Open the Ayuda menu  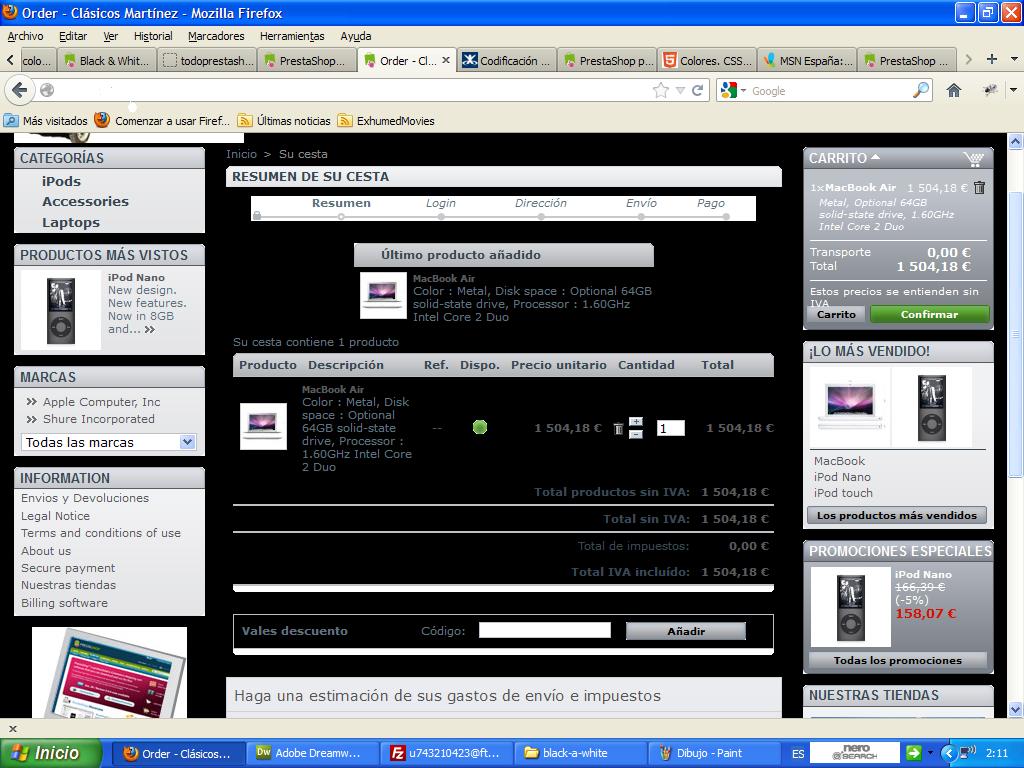pyautogui.click(x=355, y=36)
